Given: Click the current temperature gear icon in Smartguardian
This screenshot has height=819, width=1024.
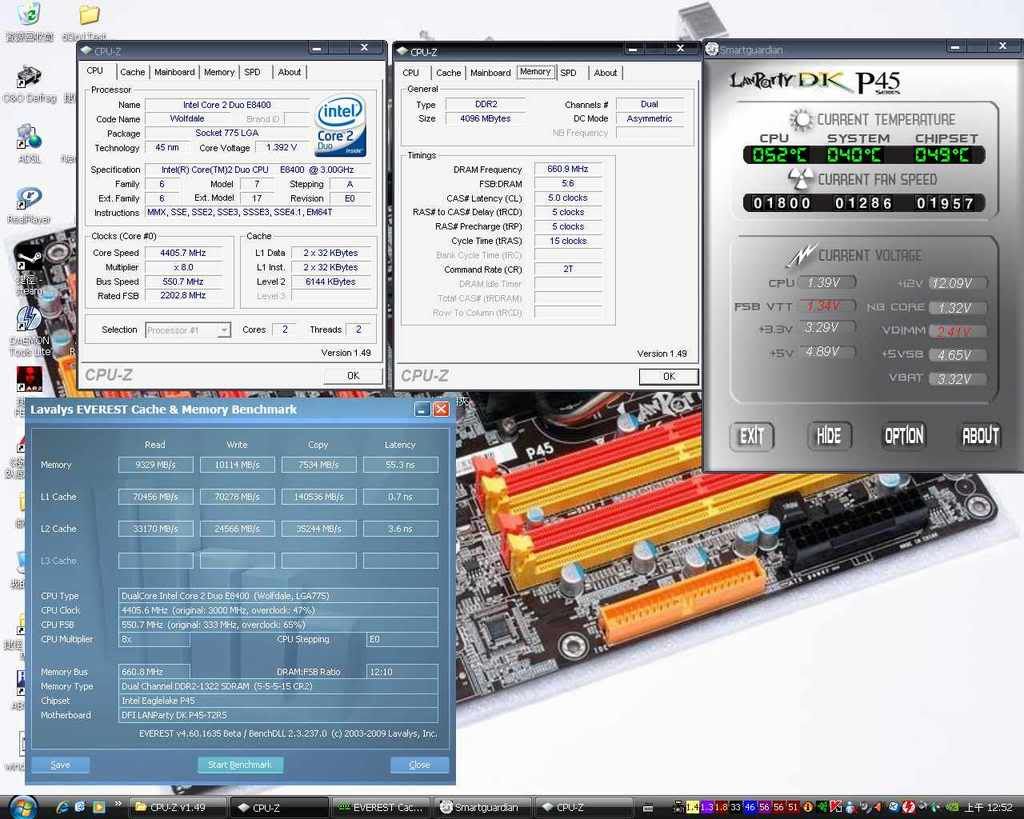Looking at the screenshot, I should click(x=801, y=120).
